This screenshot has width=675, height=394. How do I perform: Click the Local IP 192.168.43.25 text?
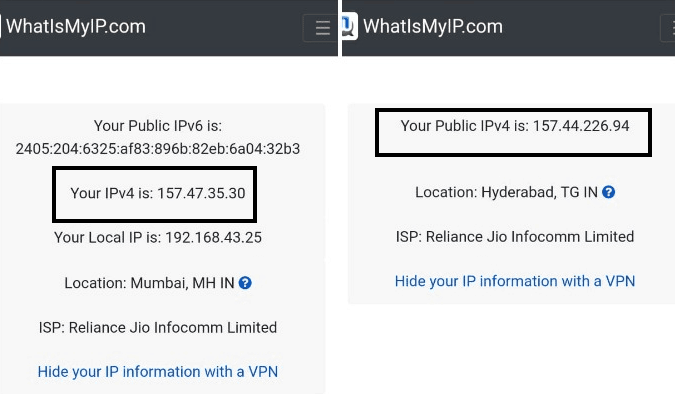tap(158, 238)
